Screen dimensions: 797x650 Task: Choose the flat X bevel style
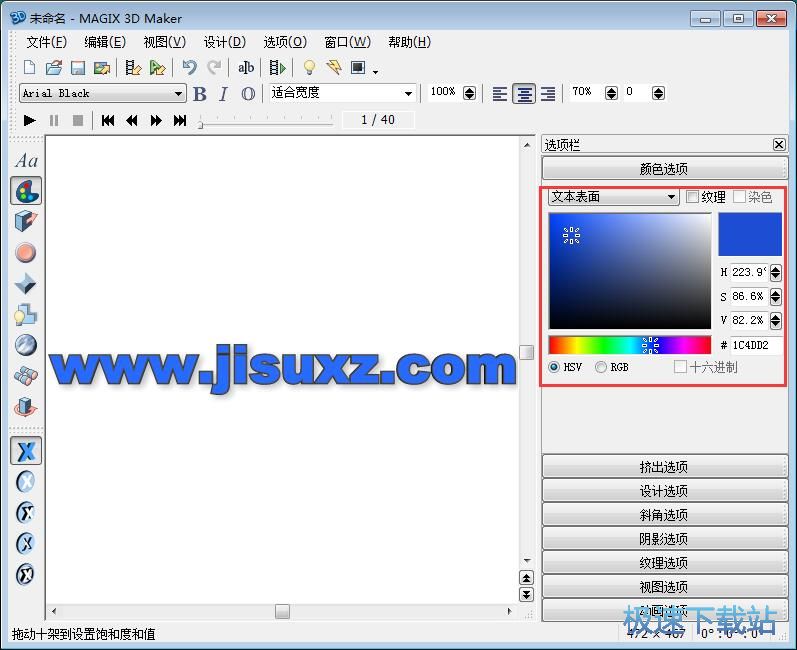pyautogui.click(x=26, y=450)
